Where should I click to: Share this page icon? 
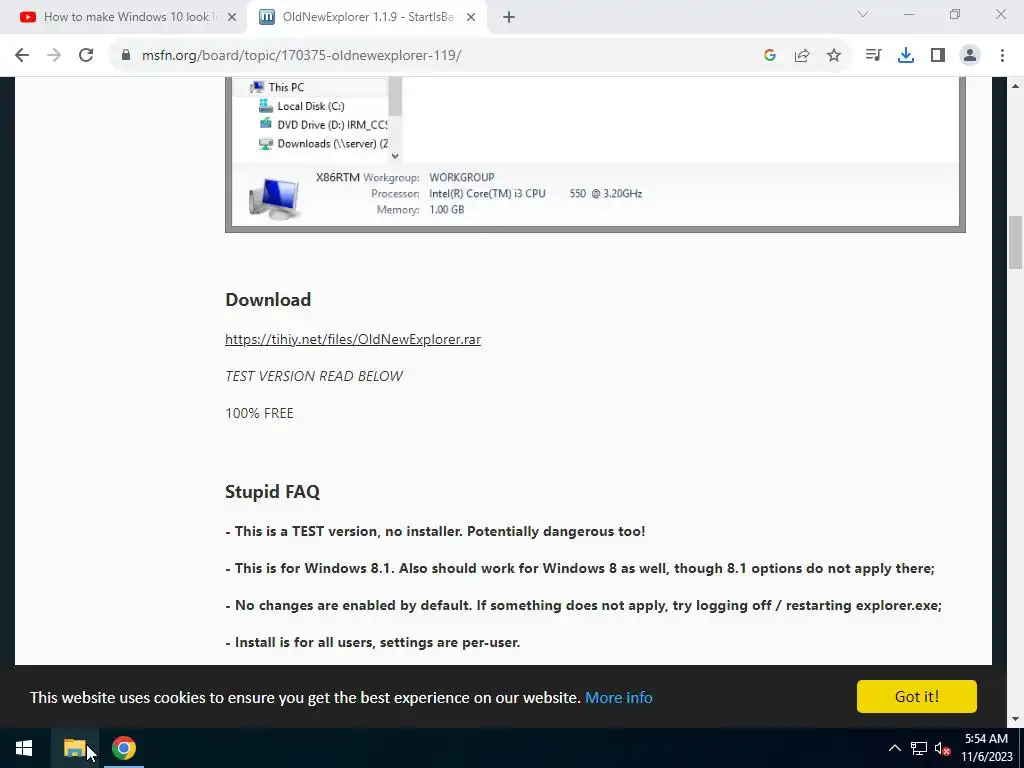tap(802, 56)
